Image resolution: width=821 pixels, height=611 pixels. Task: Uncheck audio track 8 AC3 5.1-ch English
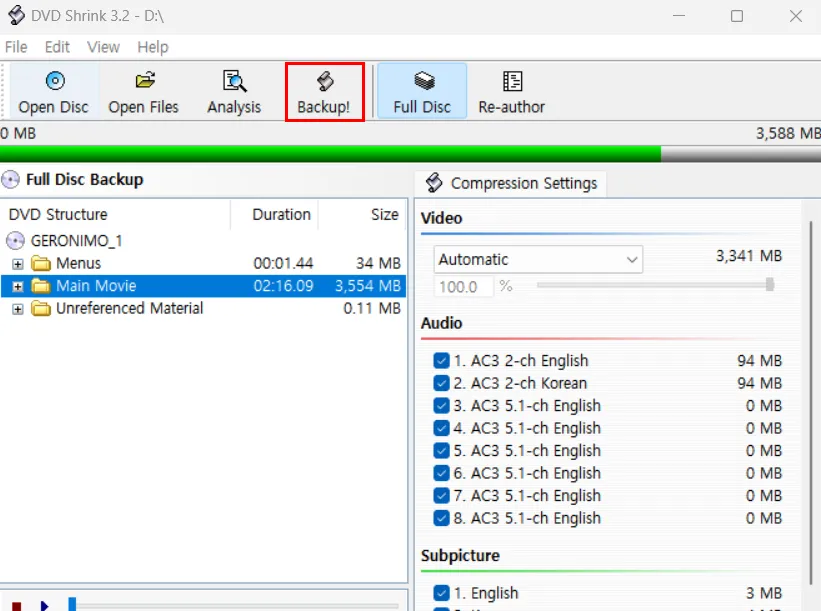pos(441,518)
